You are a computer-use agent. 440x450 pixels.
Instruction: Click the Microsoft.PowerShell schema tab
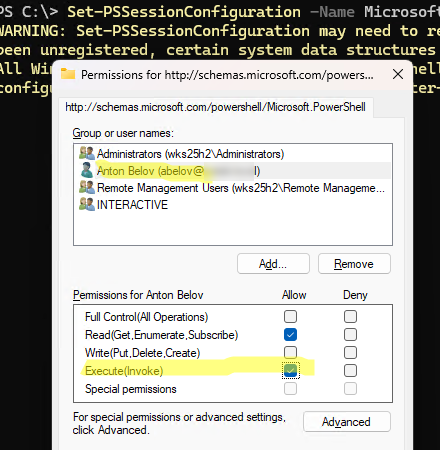click(x=216, y=107)
